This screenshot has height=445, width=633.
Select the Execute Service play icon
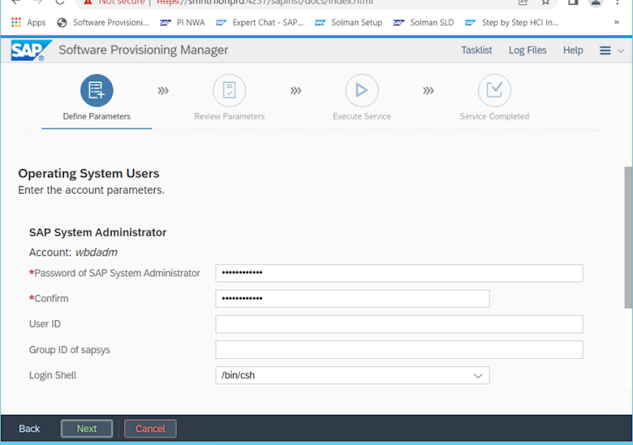tap(362, 90)
